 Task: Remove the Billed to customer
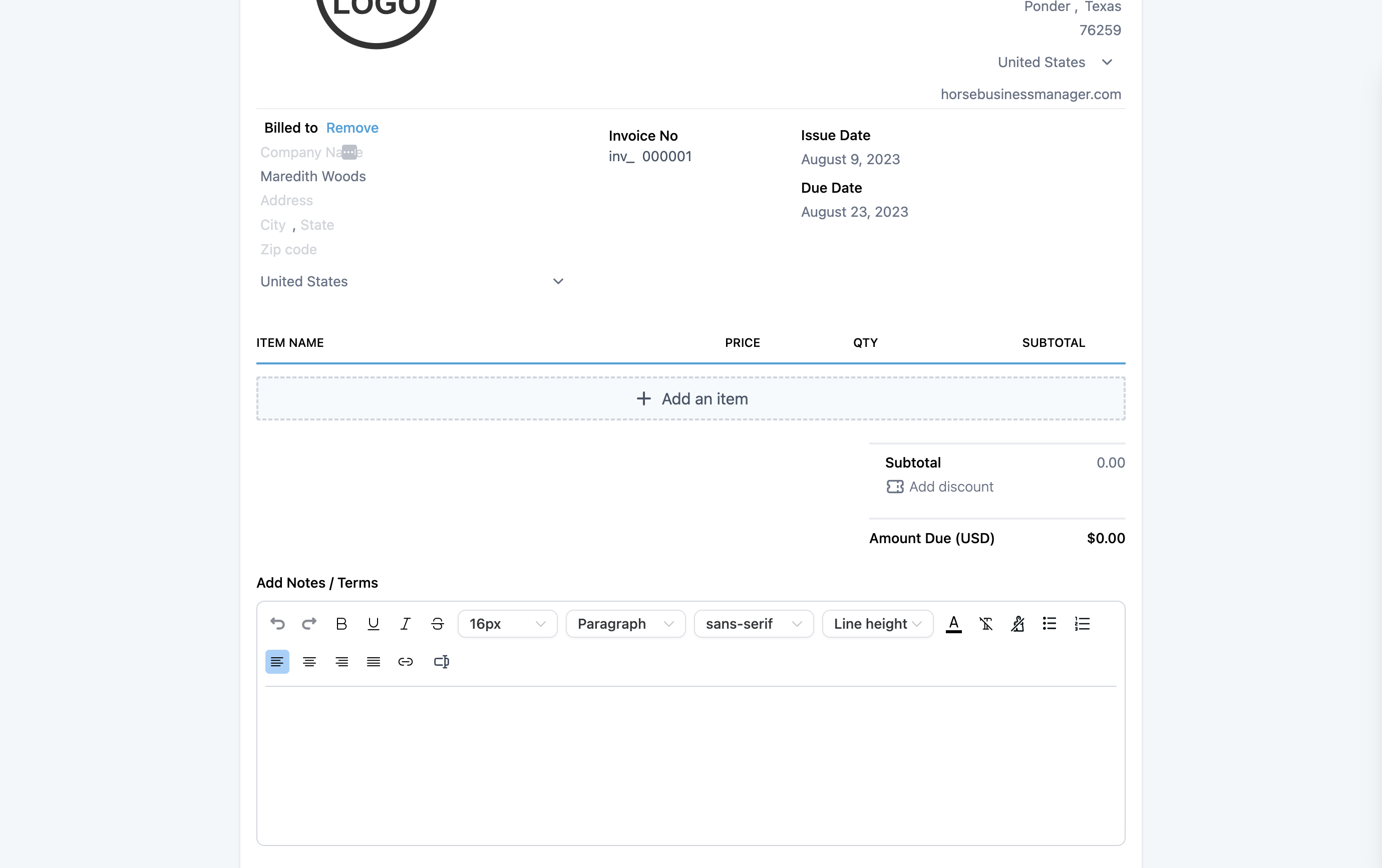pyautogui.click(x=353, y=127)
